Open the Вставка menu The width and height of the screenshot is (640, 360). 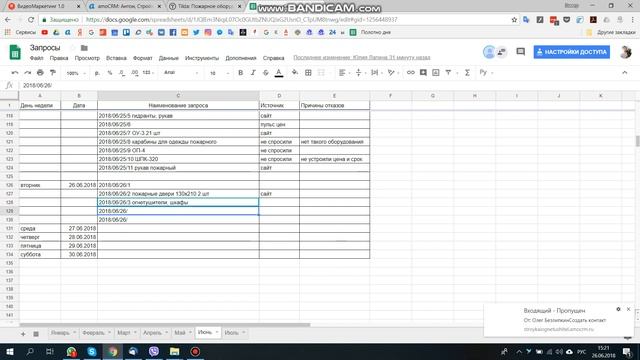[116, 58]
